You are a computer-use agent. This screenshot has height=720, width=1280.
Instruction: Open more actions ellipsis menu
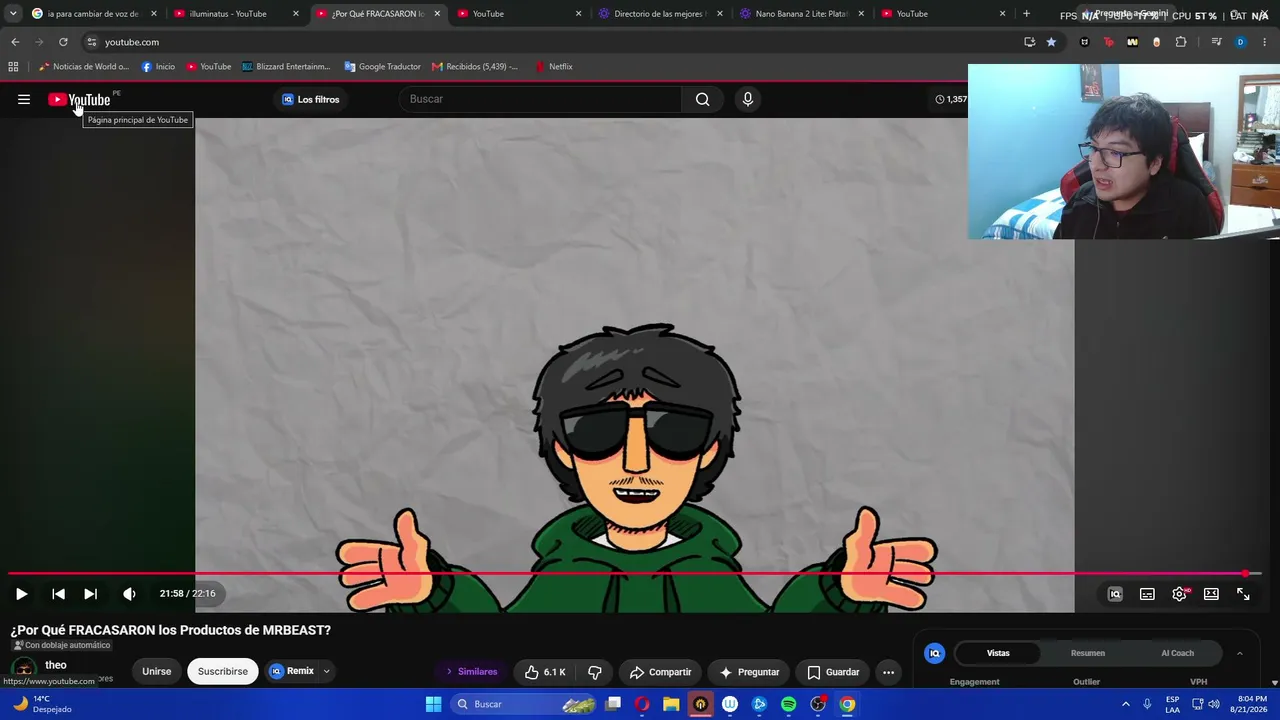pyautogui.click(x=888, y=672)
